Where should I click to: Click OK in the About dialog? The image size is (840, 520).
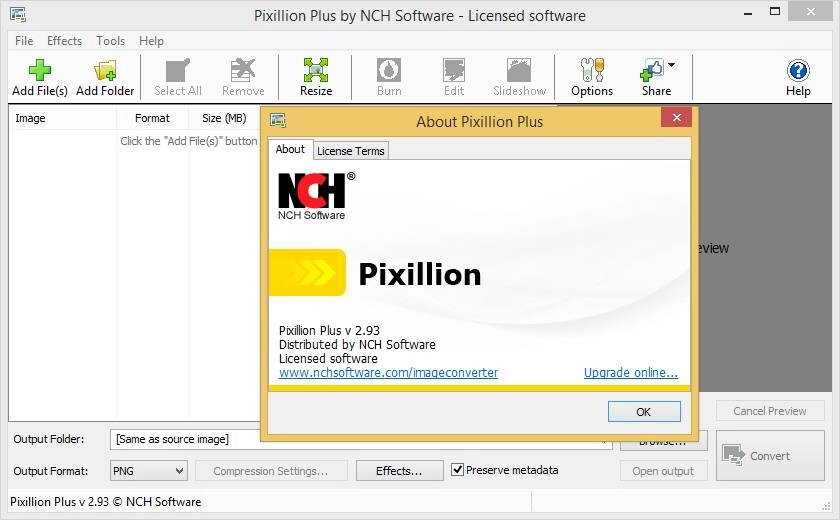pos(644,412)
